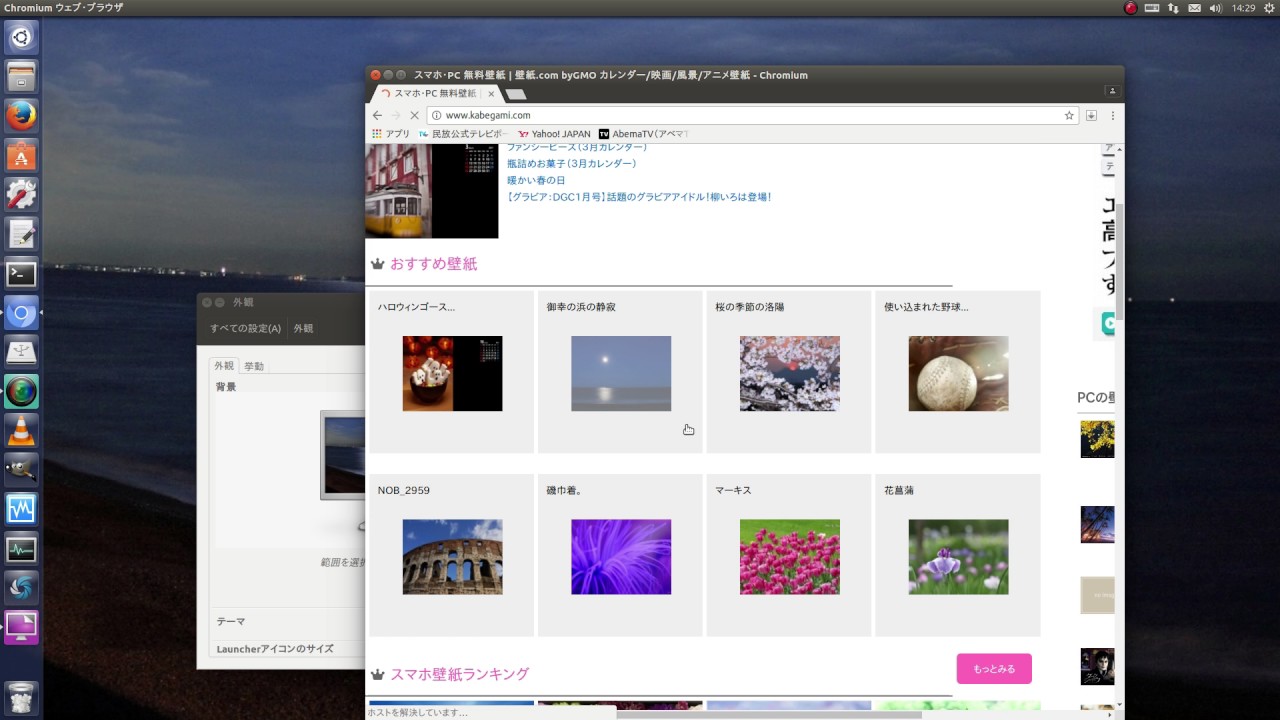Screen dimensions: 1280x720
Task: Open the clock showing 14:29
Action: [1243, 8]
